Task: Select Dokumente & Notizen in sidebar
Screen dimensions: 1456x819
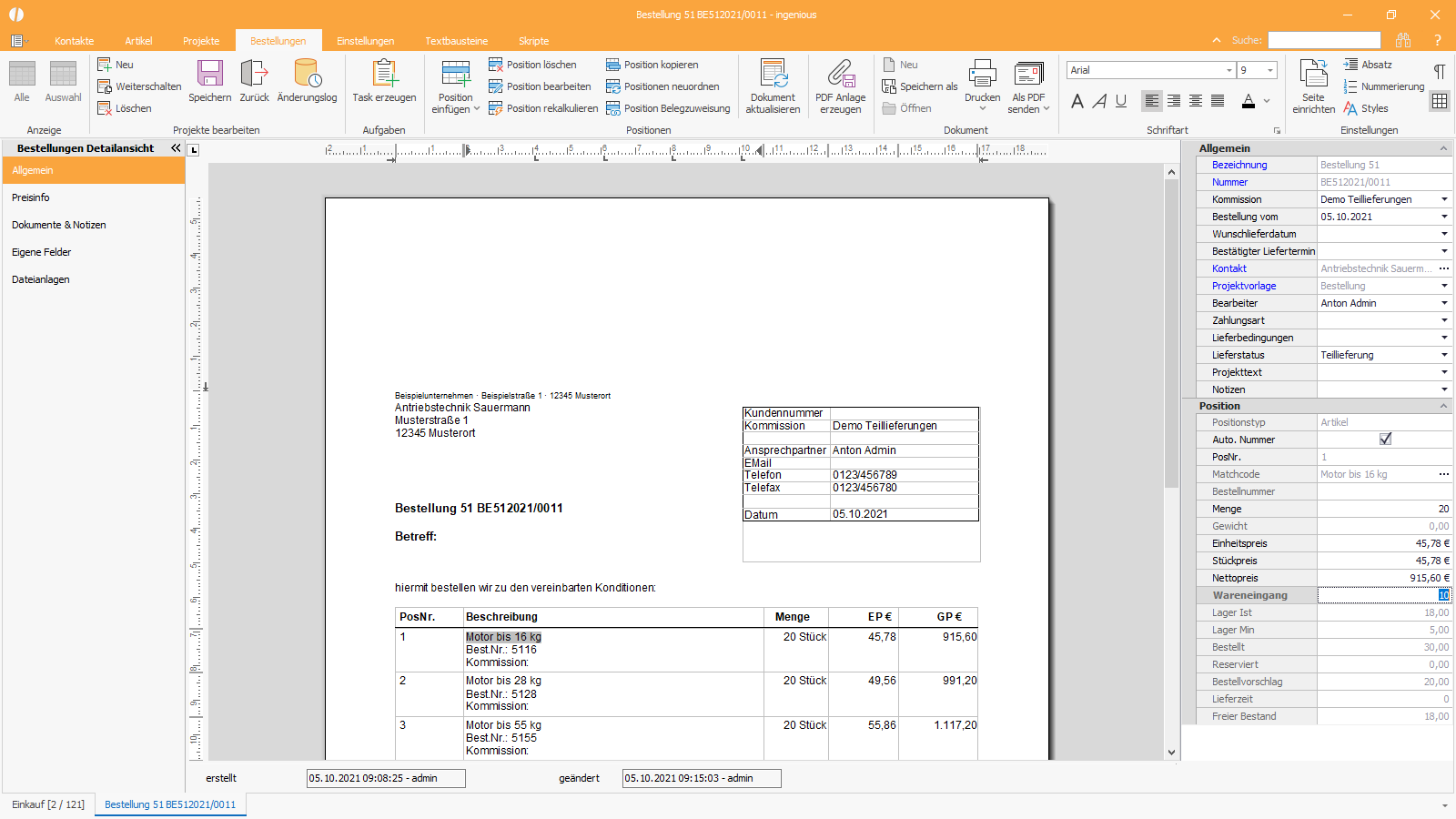Action: click(94, 225)
